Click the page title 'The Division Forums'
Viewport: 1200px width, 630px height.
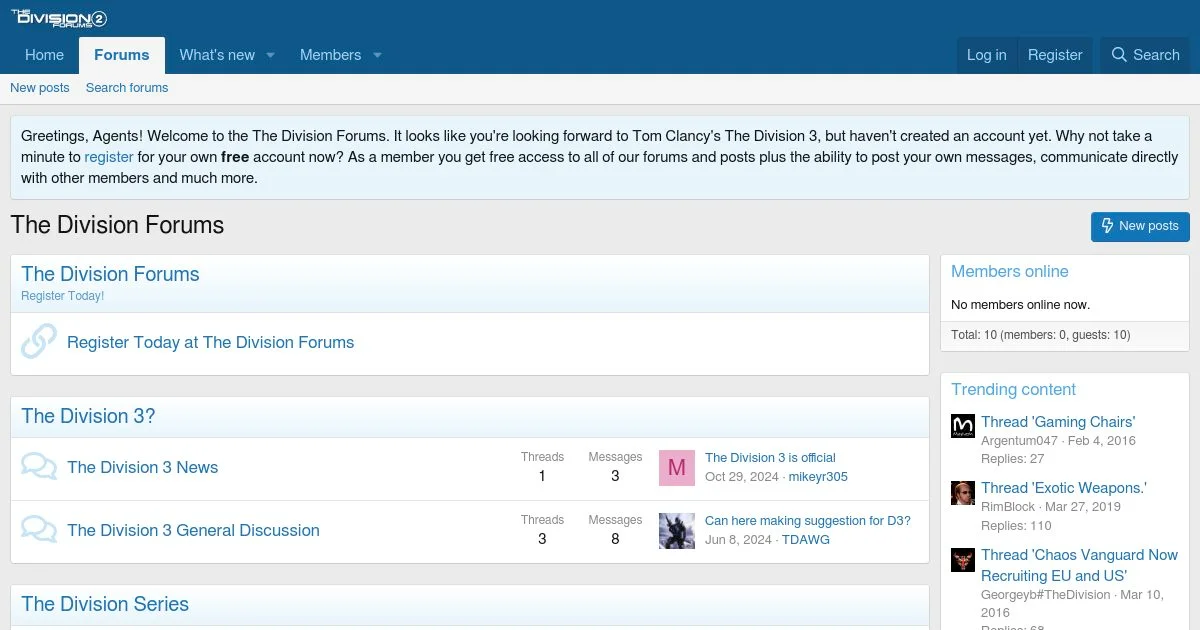117,225
